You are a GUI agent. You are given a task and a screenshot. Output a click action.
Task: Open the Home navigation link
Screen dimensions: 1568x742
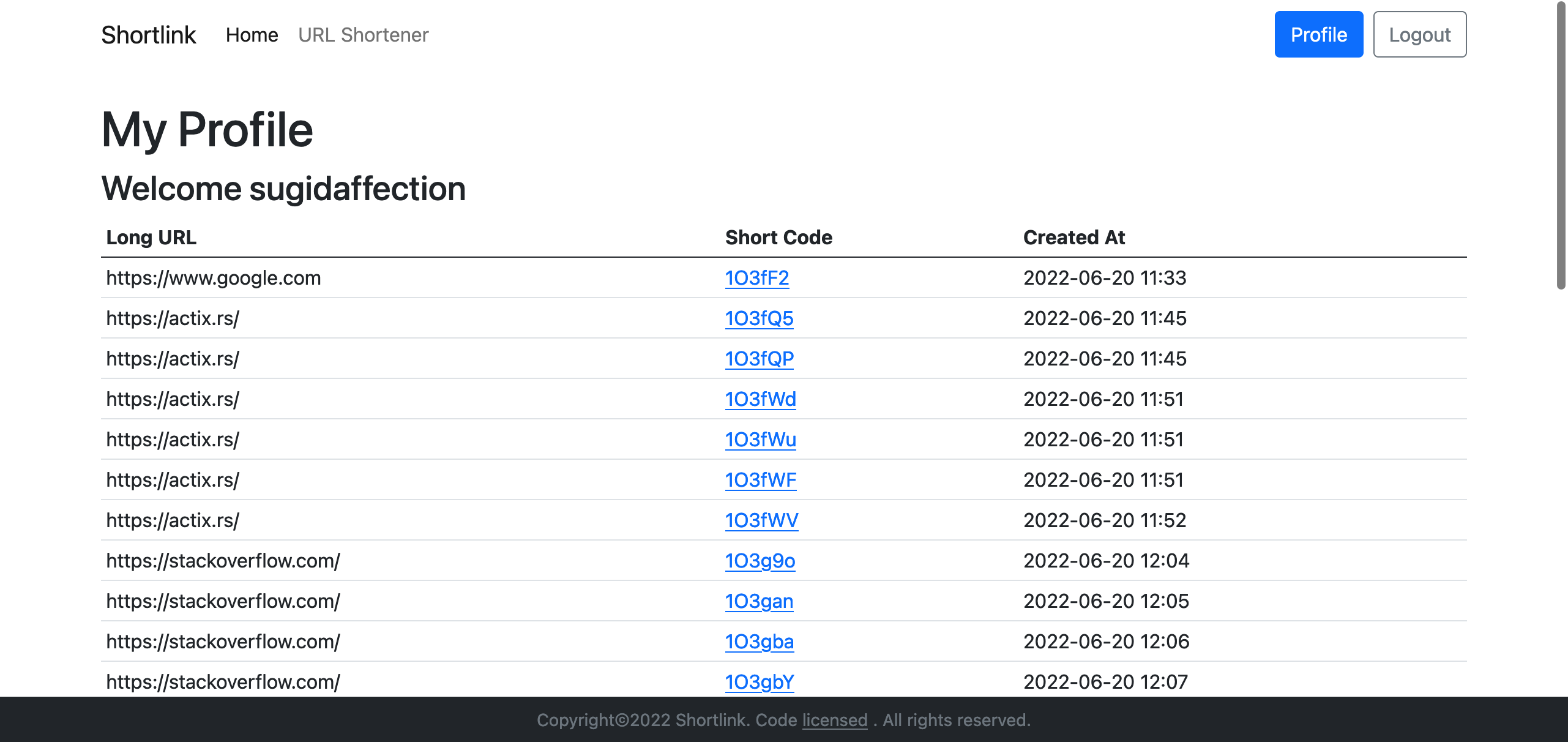pos(251,34)
